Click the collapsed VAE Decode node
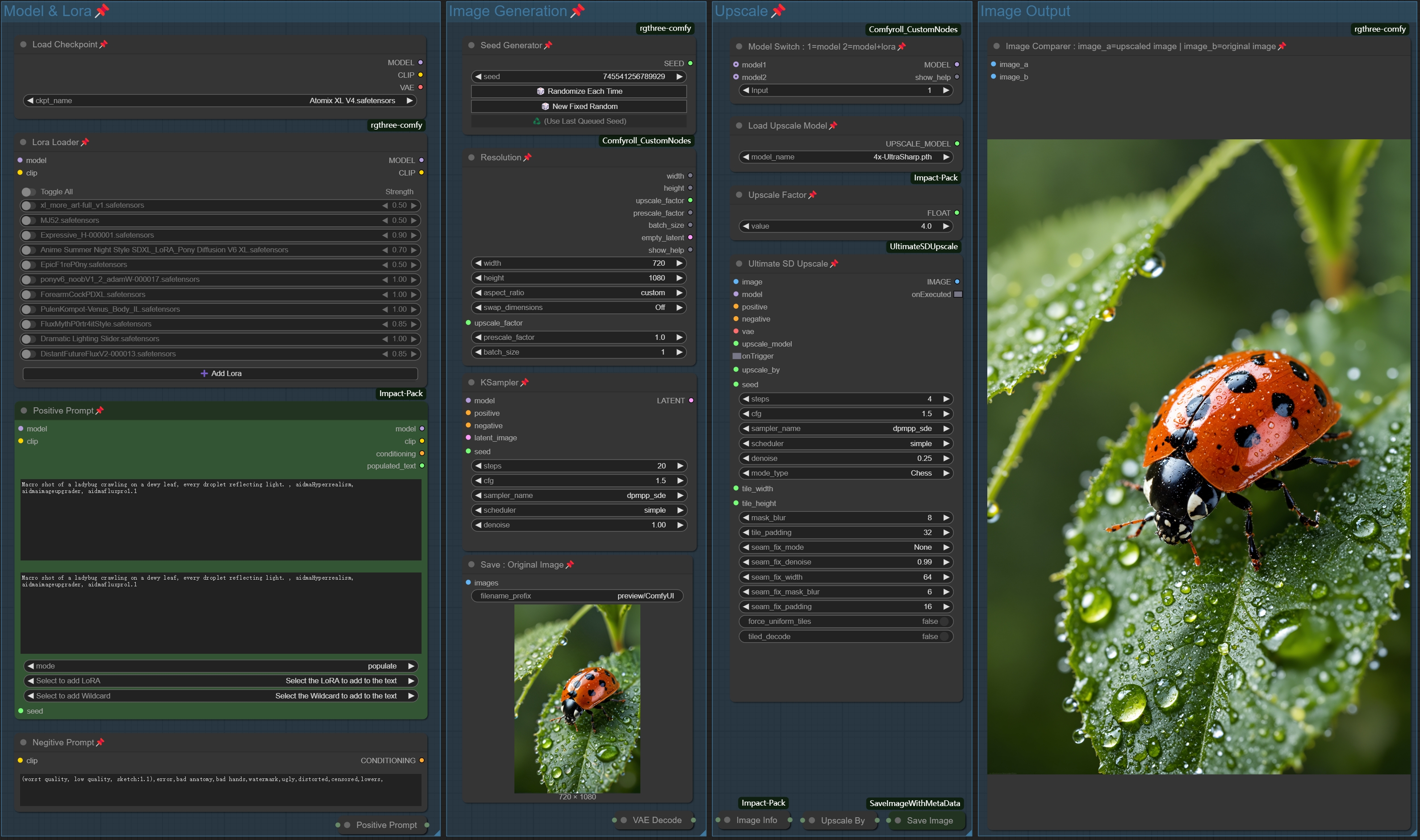Viewport: 1420px width, 840px height. (x=656, y=820)
